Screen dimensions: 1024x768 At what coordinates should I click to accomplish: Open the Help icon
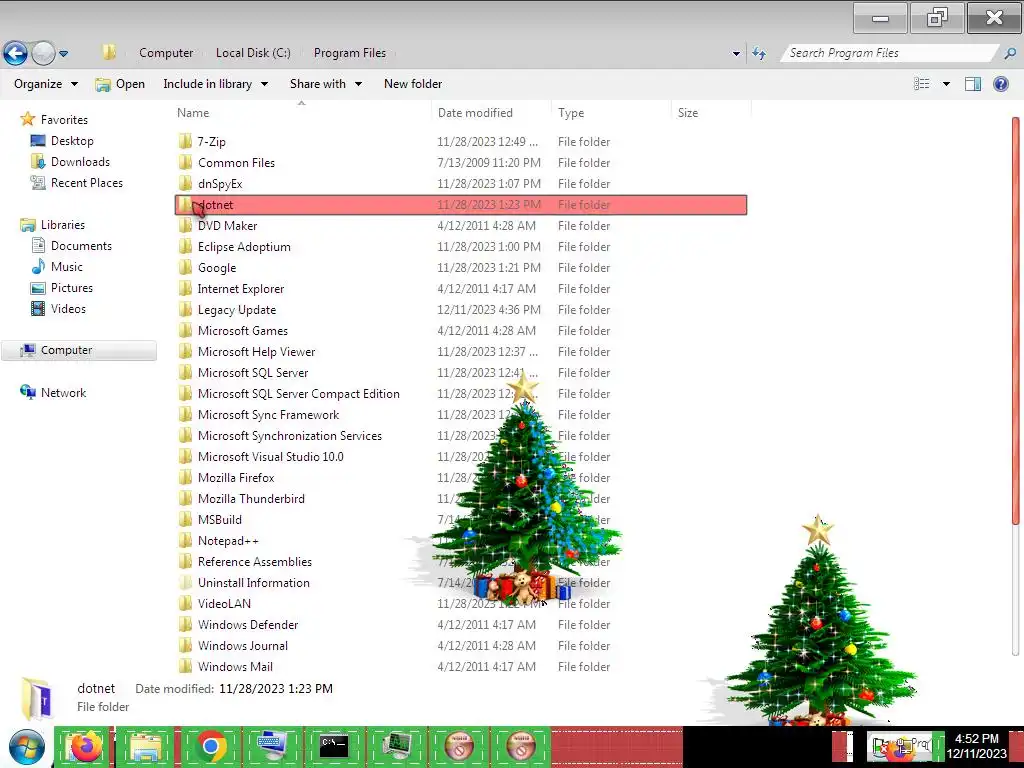tap(1000, 84)
